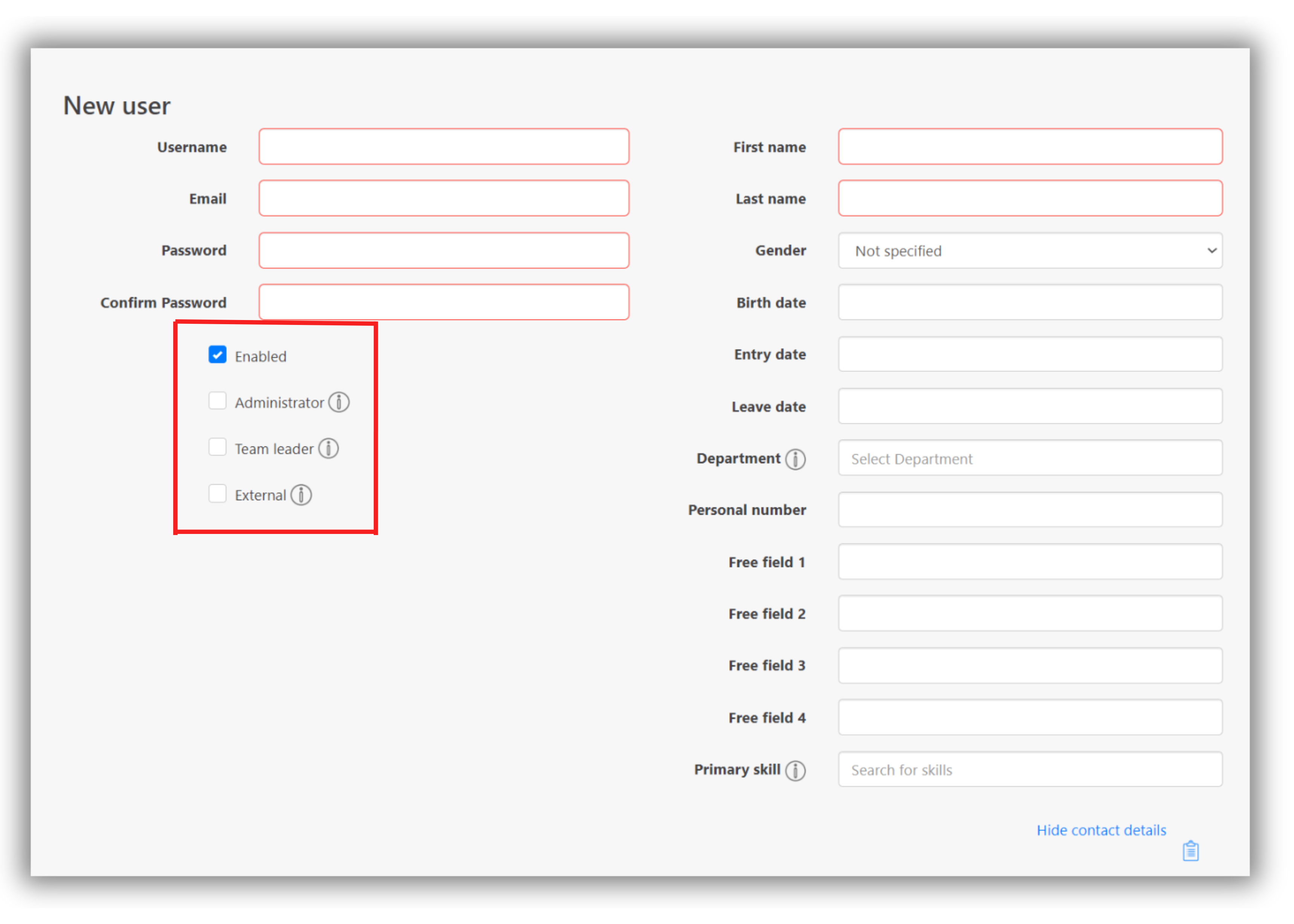
Task: Click the Primary skill info icon
Action: click(795, 770)
